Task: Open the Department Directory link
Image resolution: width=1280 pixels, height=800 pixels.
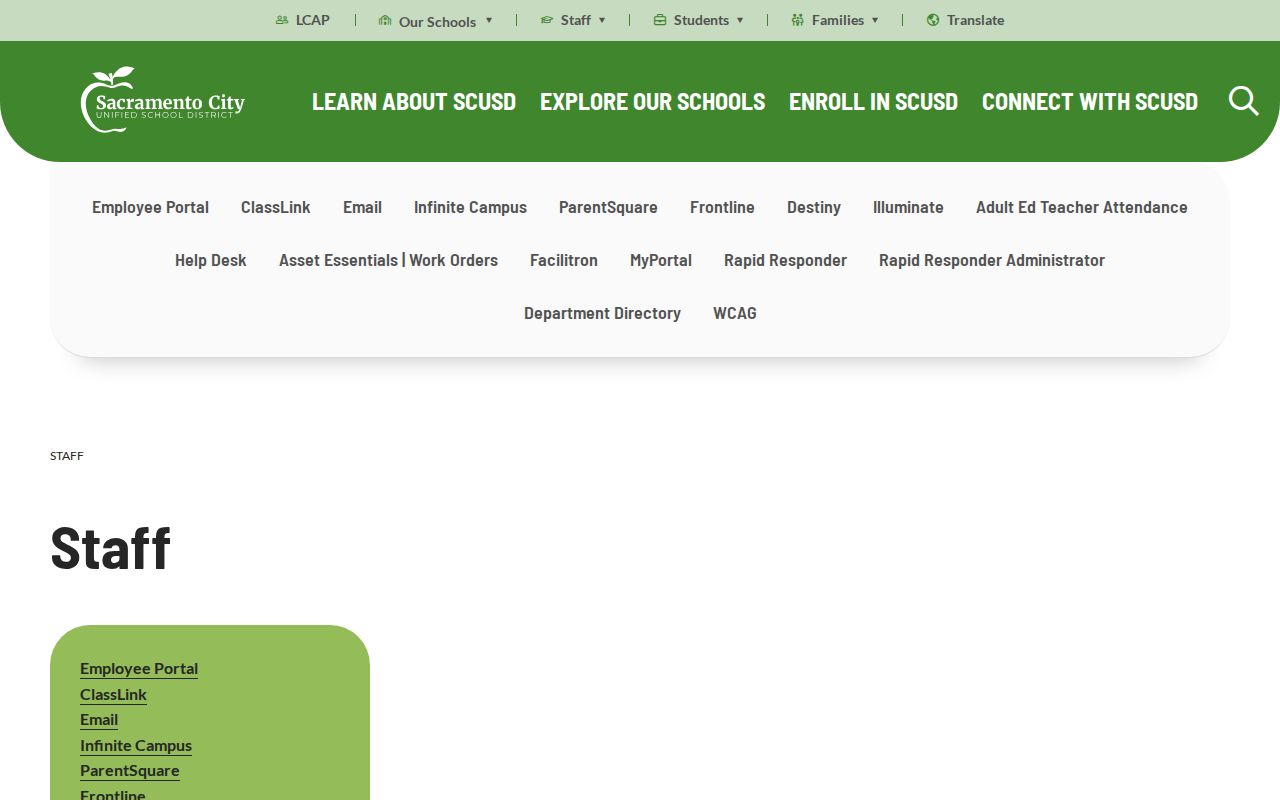Action: click(x=602, y=313)
